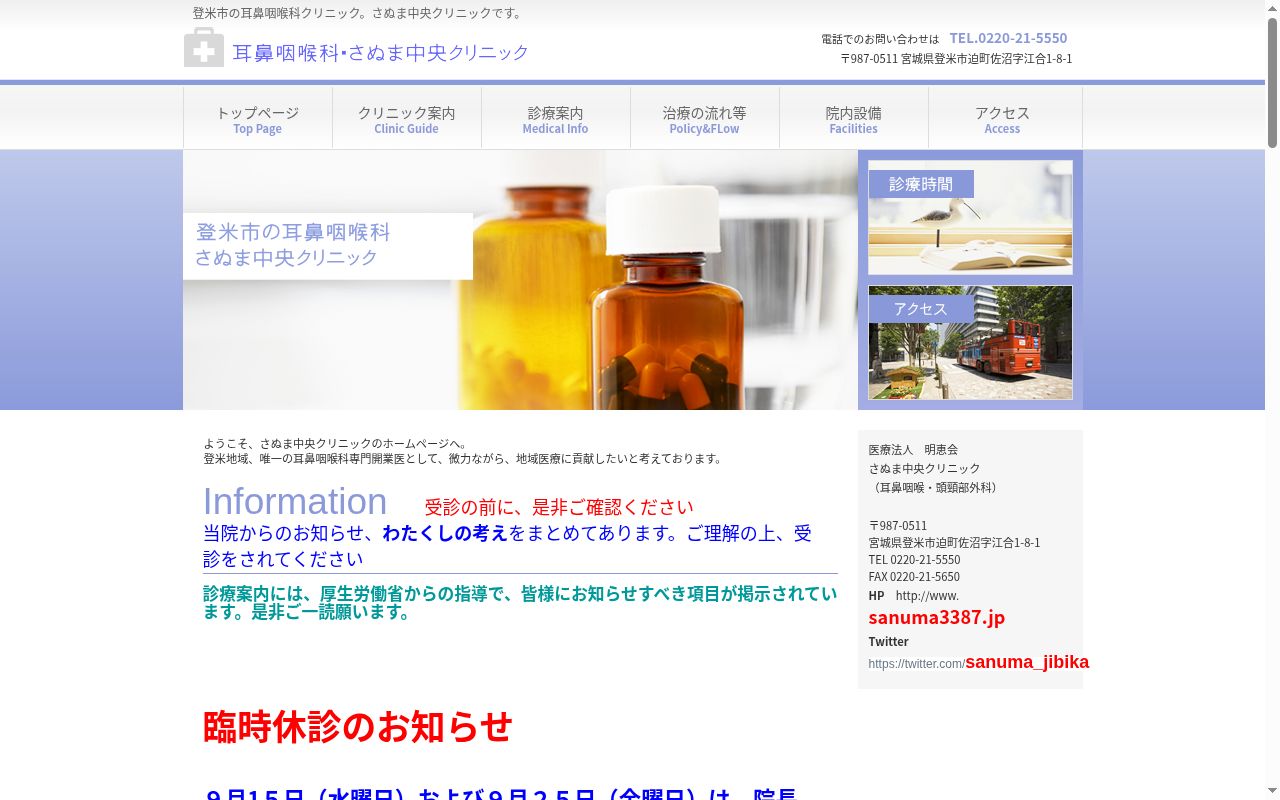Open the トップページ Top Page menu
Image resolution: width=1280 pixels, height=800 pixels.
[258, 119]
